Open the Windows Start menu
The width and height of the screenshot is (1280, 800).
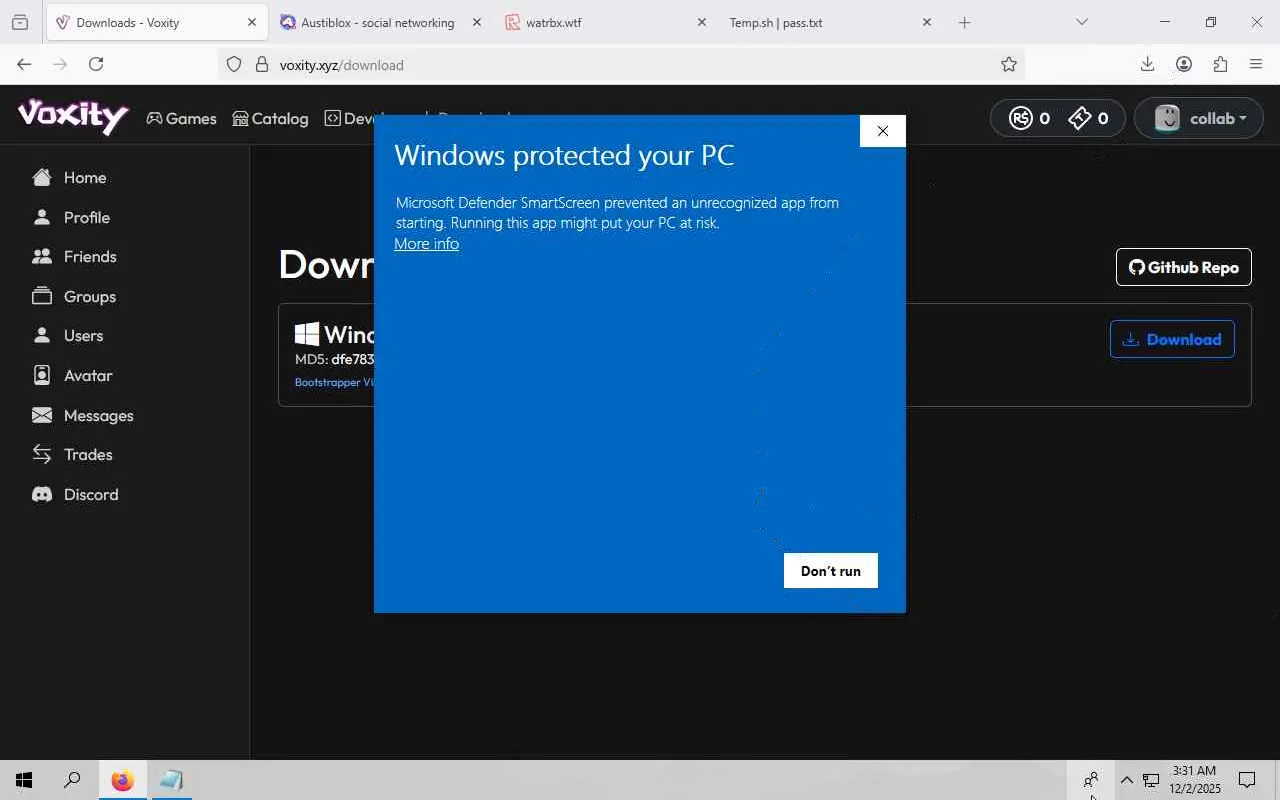pyautogui.click(x=24, y=780)
